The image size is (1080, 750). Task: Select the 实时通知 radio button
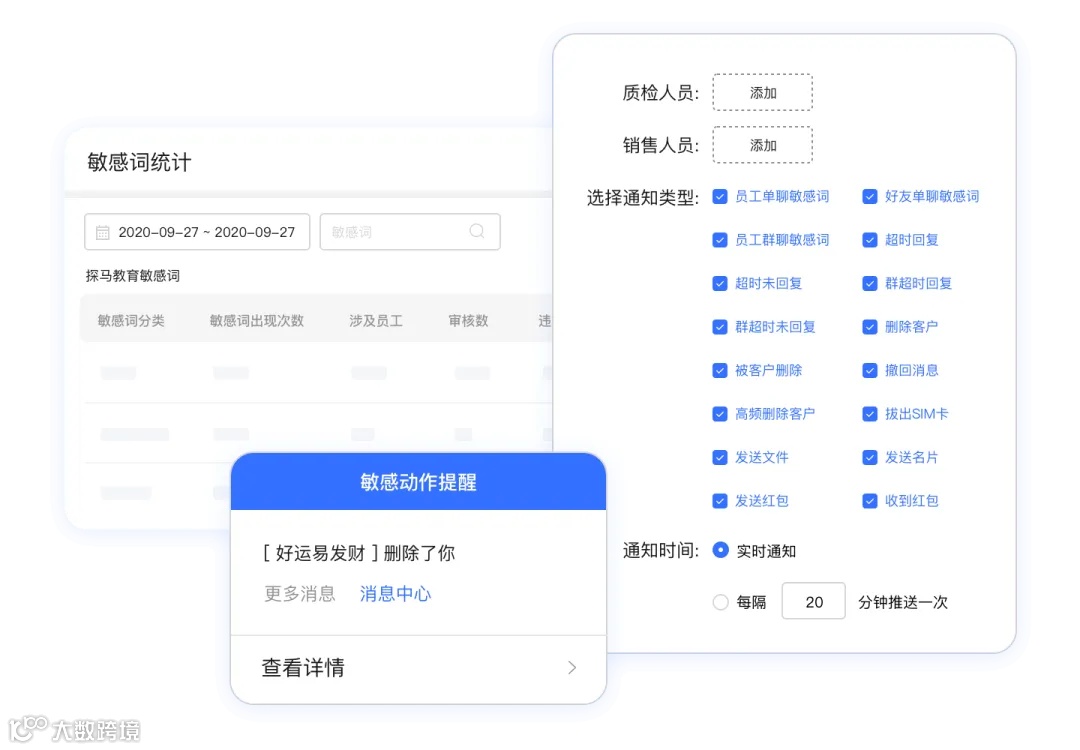pos(720,549)
